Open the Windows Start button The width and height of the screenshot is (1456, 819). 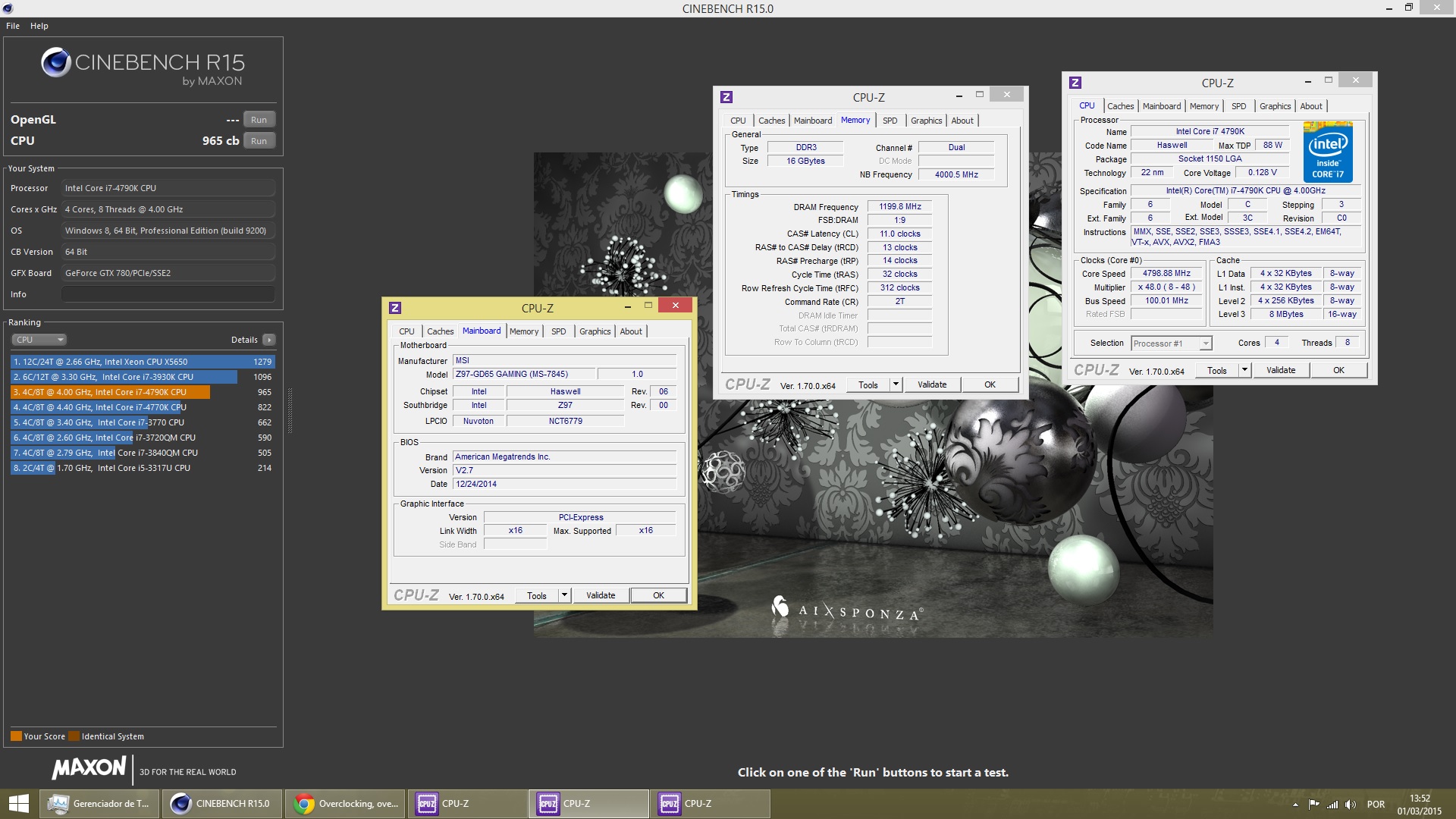(x=18, y=804)
